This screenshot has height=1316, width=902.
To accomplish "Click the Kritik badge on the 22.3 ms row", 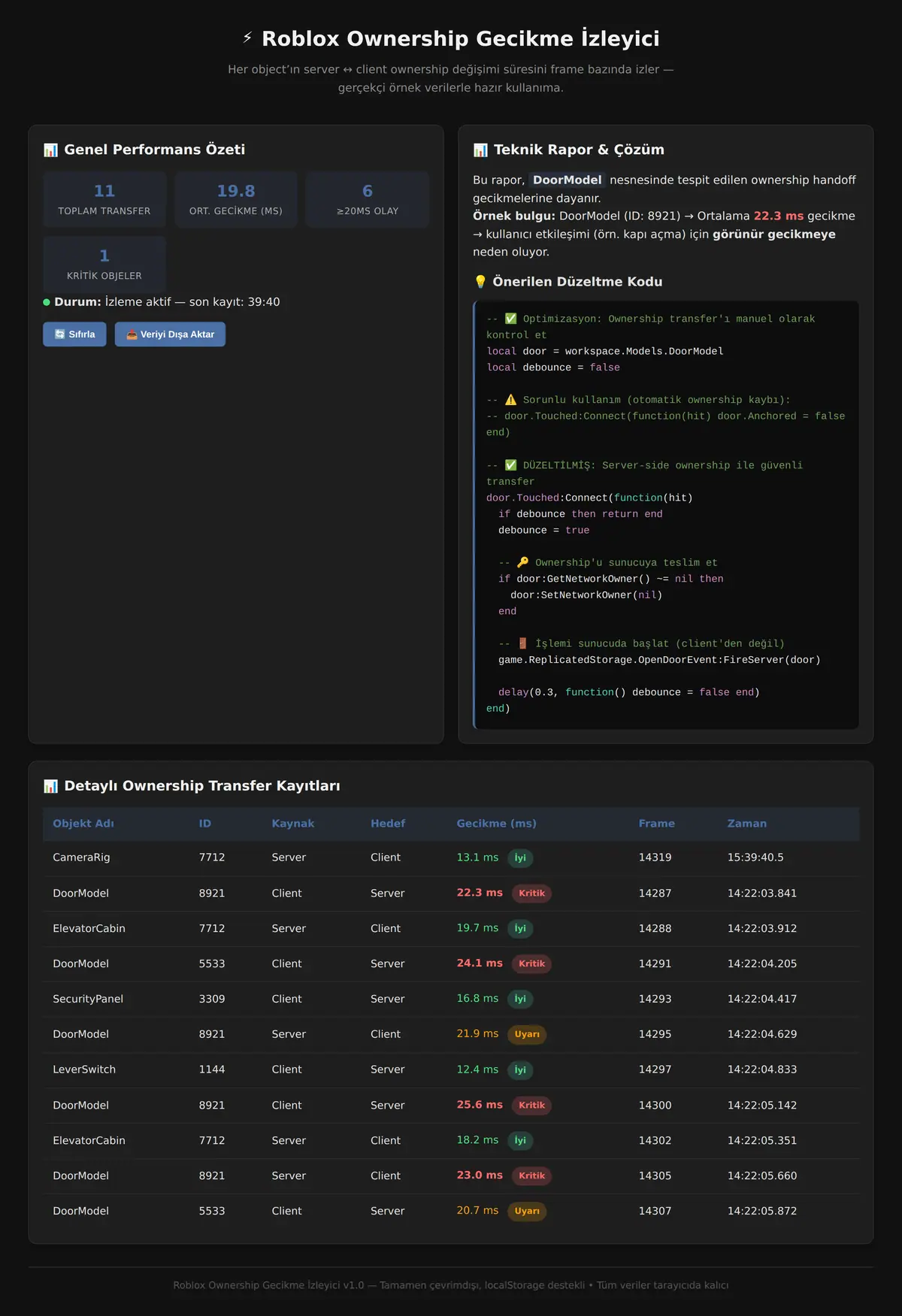I will coord(531,894).
